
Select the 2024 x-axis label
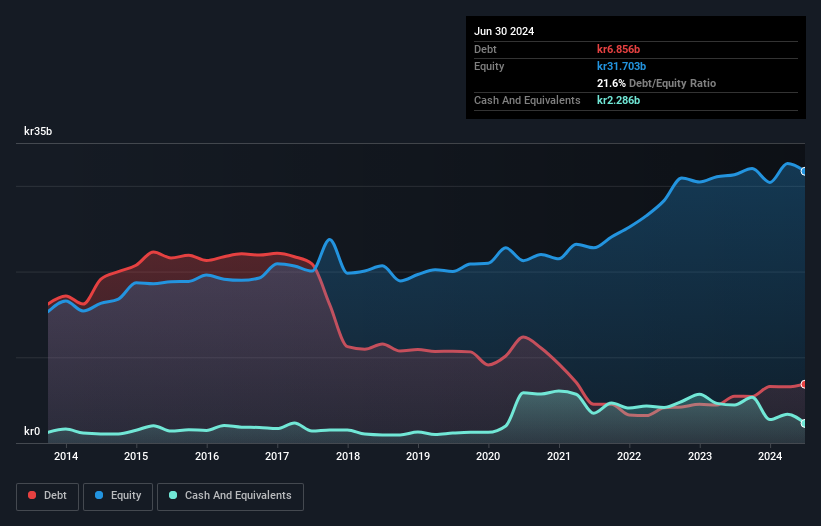[x=770, y=456]
